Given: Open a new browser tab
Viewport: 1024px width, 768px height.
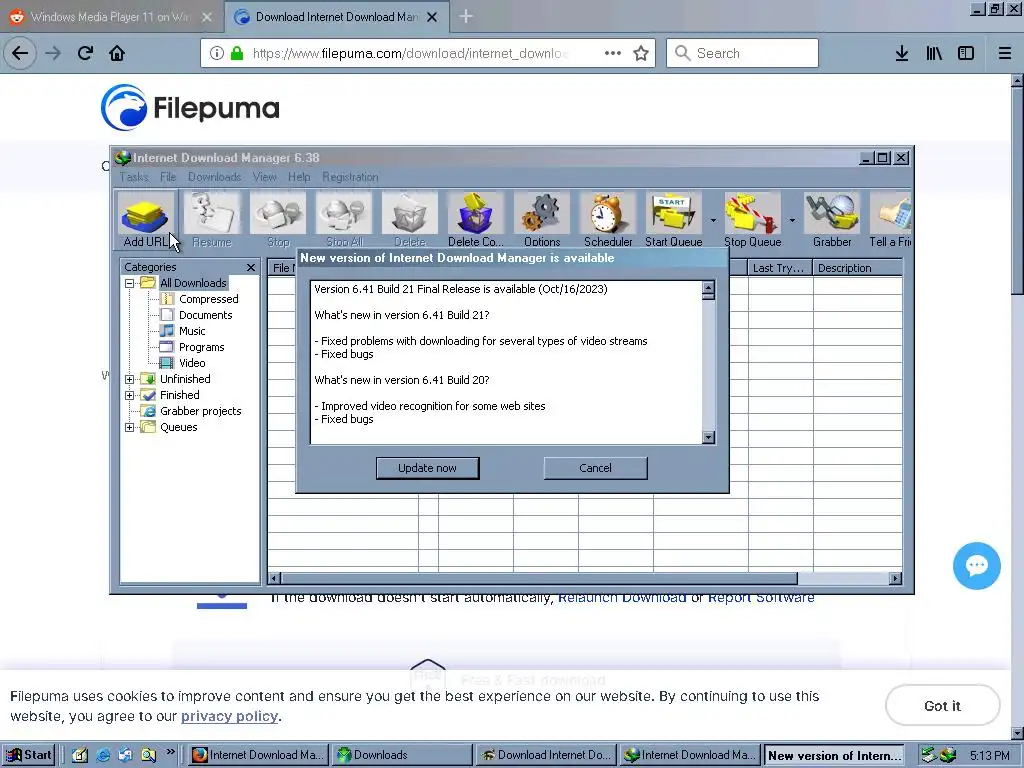Looking at the screenshot, I should tap(466, 17).
